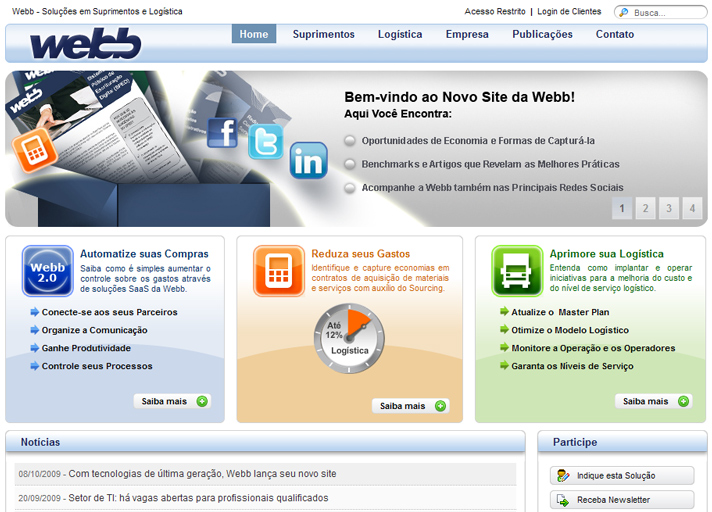Click blue arrow beside Ganhe Produtividade
712x512 pixels.
click(x=35, y=348)
